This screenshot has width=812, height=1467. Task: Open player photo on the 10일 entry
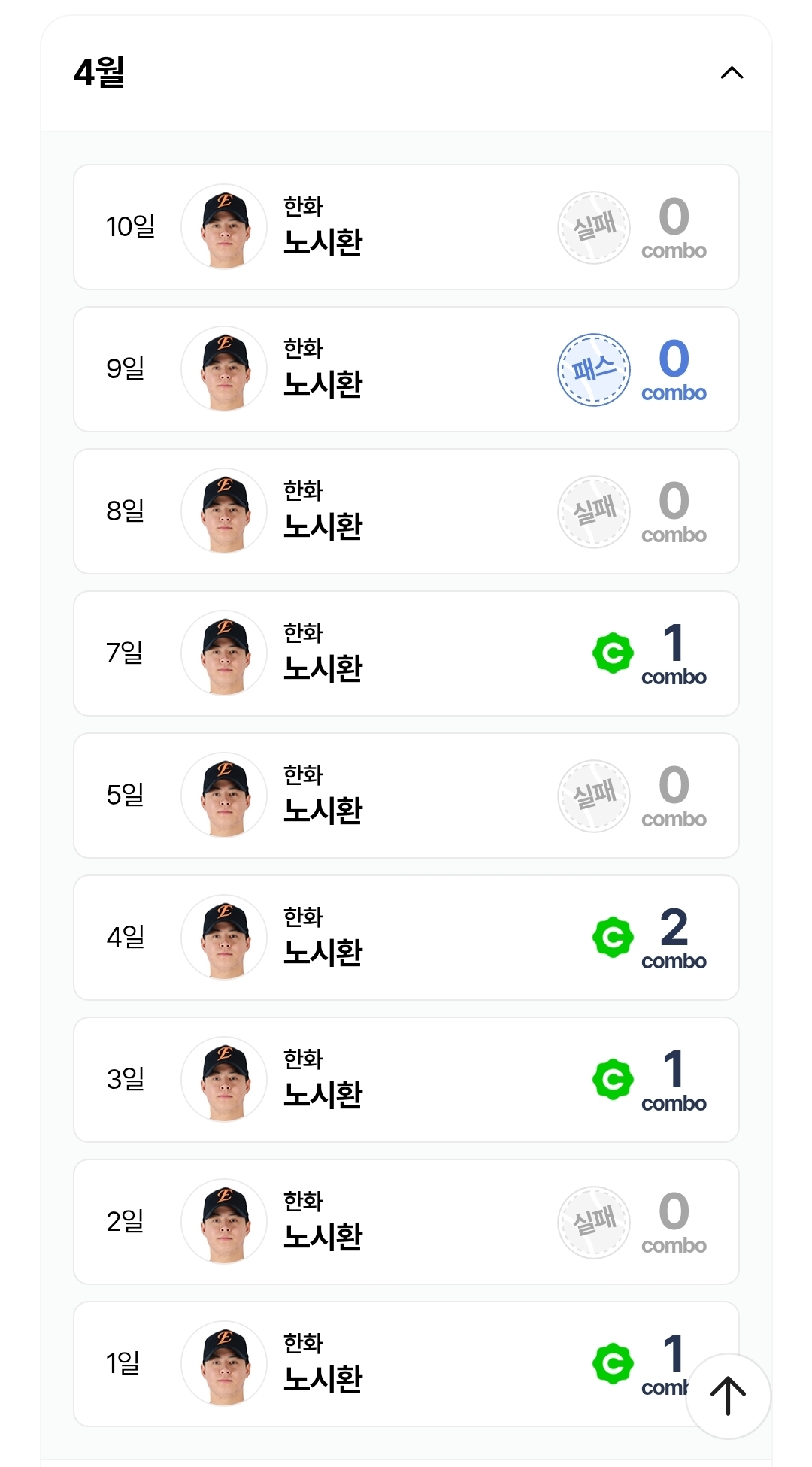(224, 227)
